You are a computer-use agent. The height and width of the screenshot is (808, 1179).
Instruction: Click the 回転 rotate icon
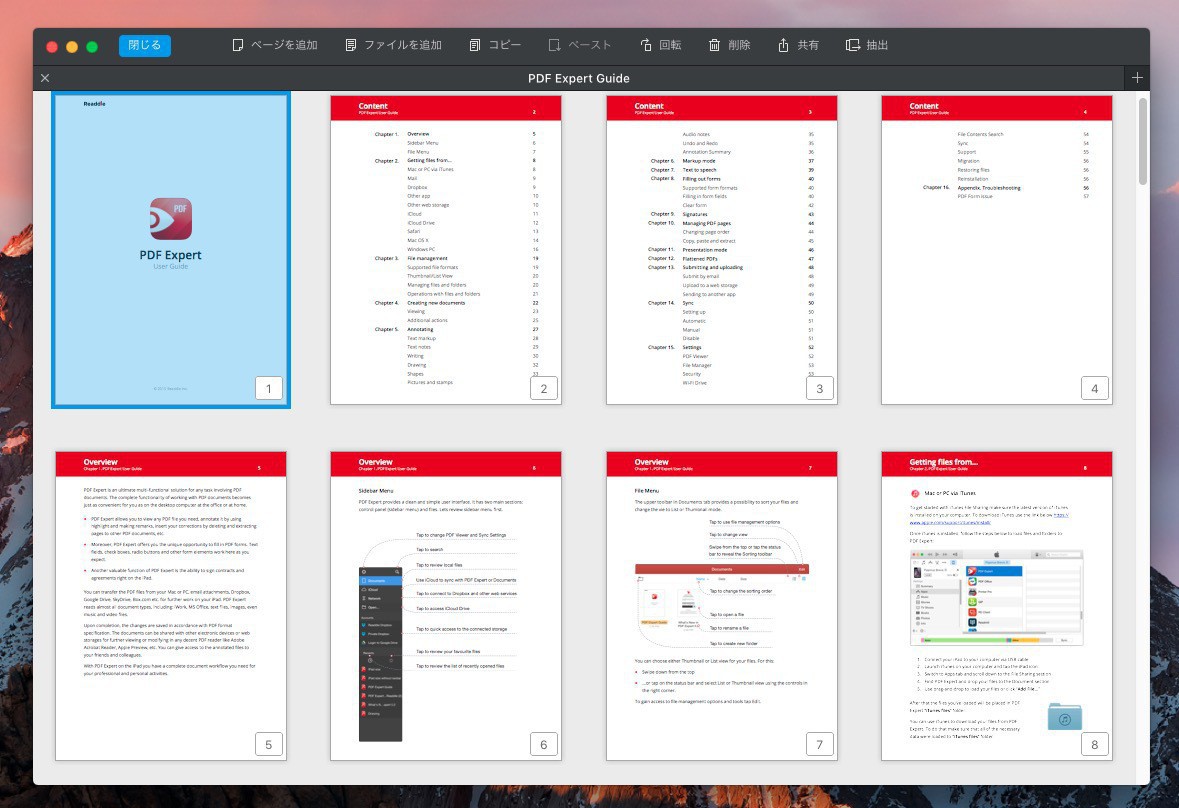[x=645, y=45]
